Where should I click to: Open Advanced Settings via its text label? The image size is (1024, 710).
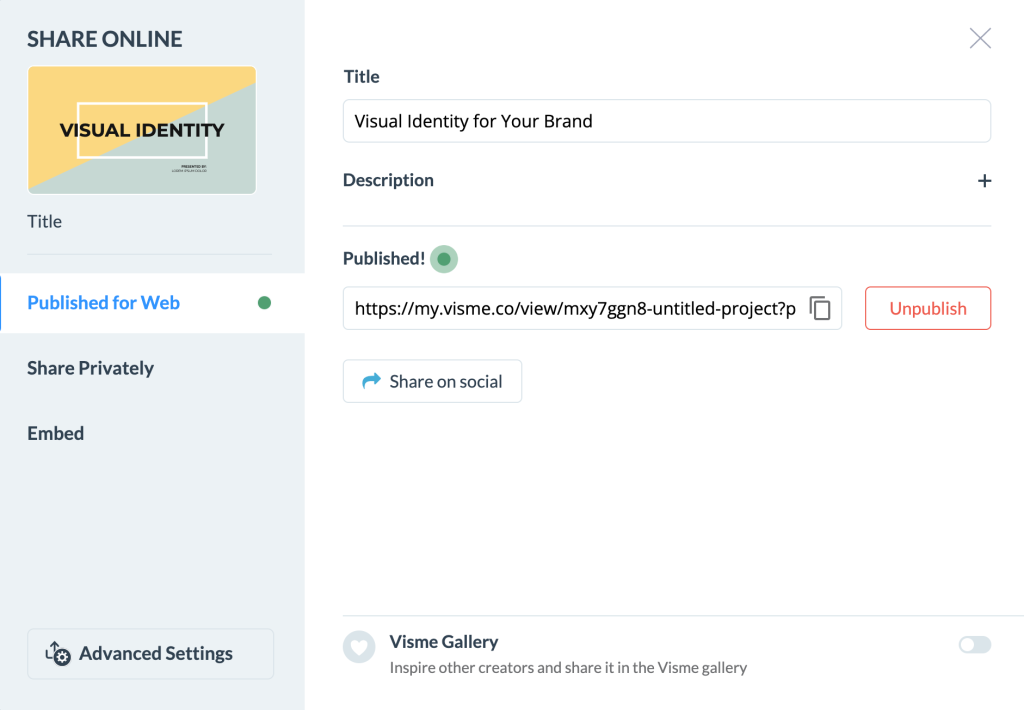[156, 654]
